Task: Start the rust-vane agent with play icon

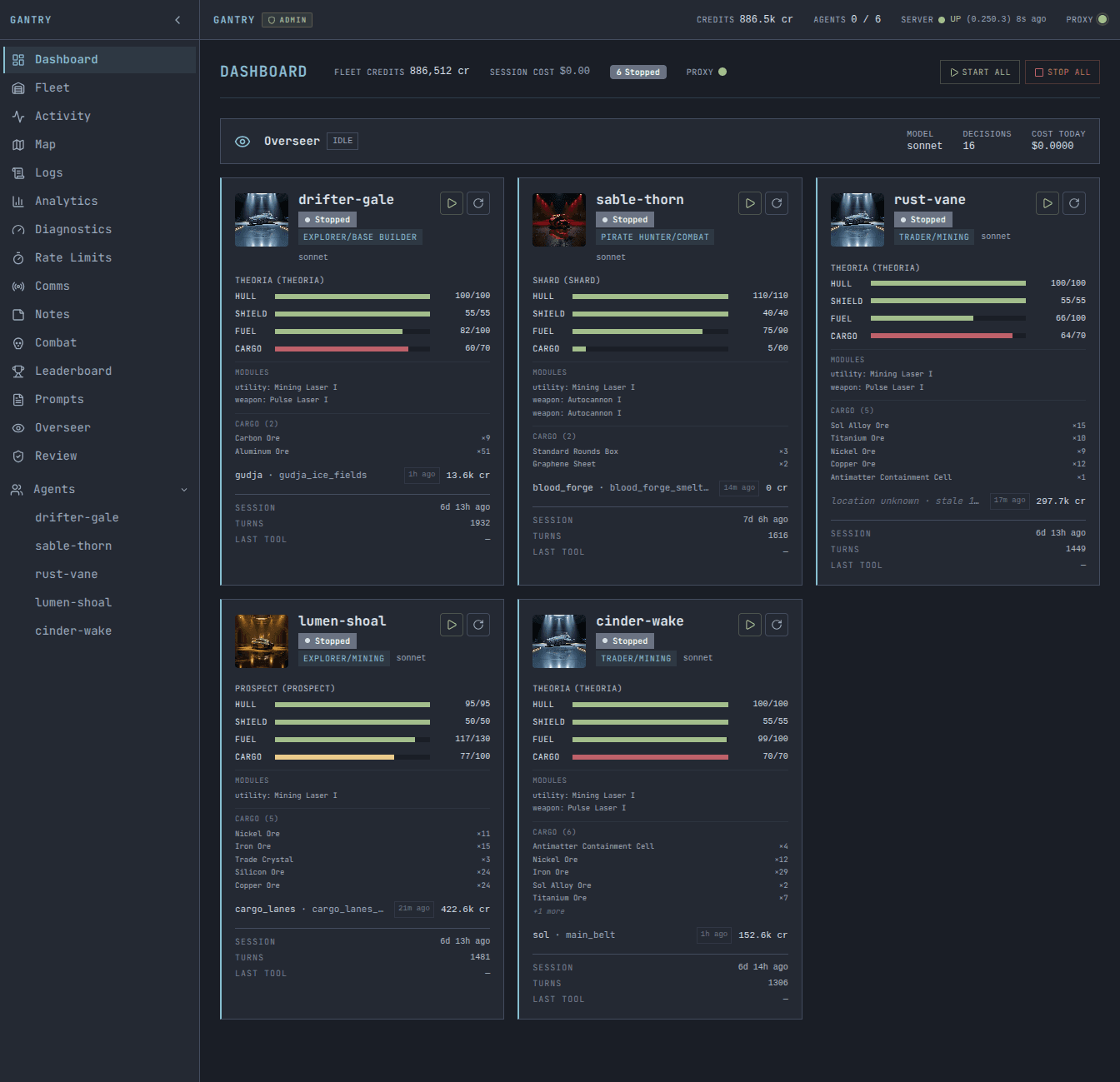Action: click(1047, 203)
